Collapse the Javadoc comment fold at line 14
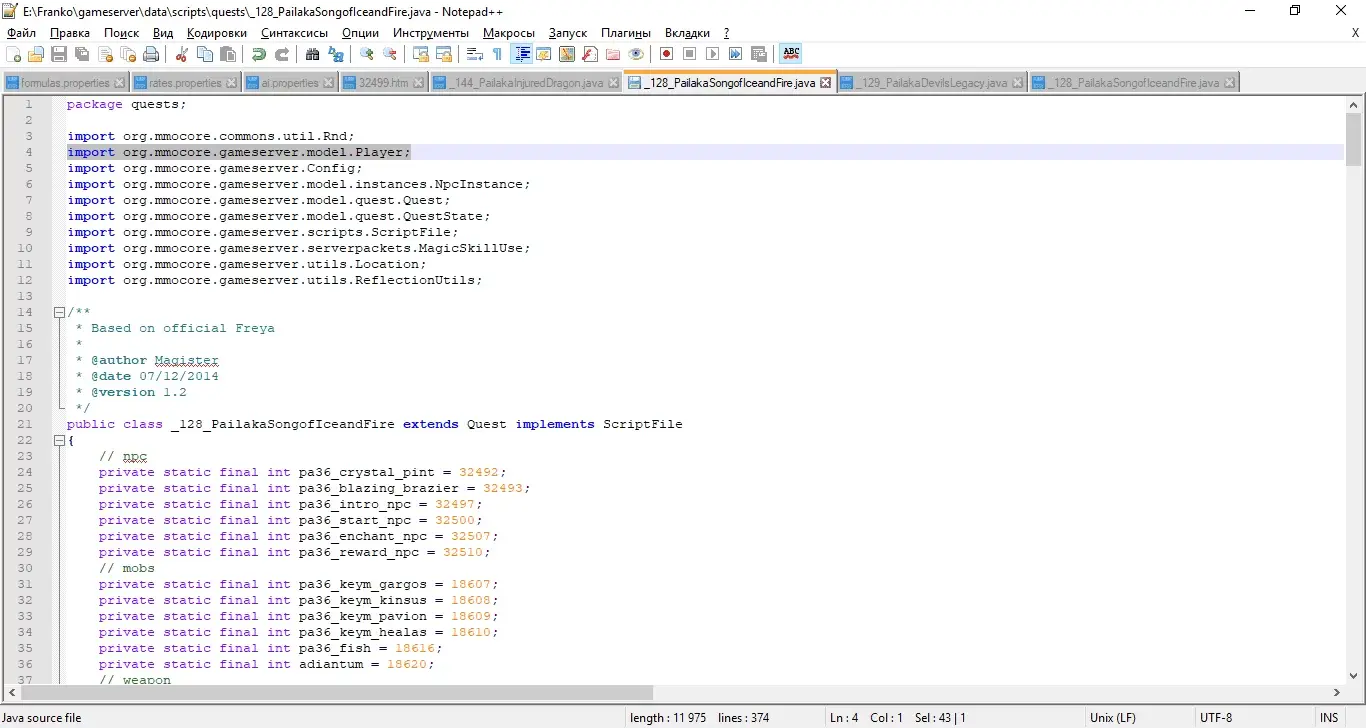The width and height of the screenshot is (1366, 728). (59, 312)
